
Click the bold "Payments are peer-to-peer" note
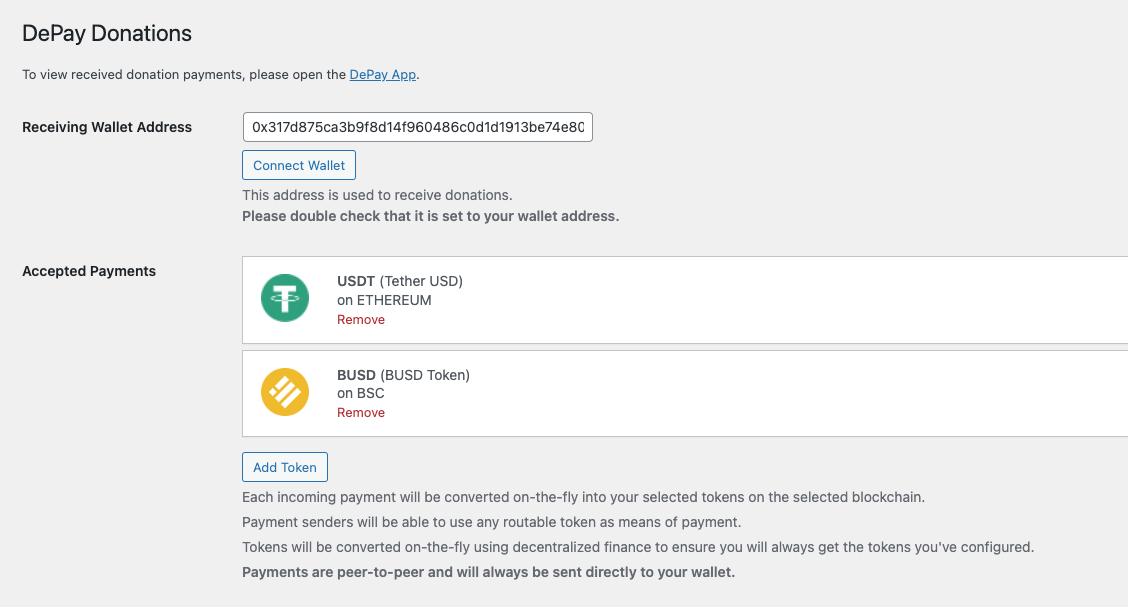coord(489,572)
